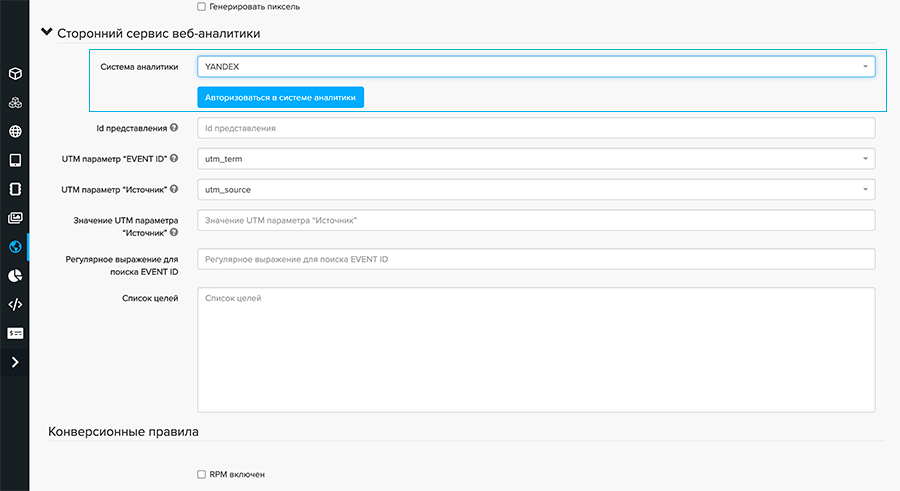Viewport: 900px width, 491px height.
Task: Click the dollar billing sidebar icon
Action: click(15, 333)
